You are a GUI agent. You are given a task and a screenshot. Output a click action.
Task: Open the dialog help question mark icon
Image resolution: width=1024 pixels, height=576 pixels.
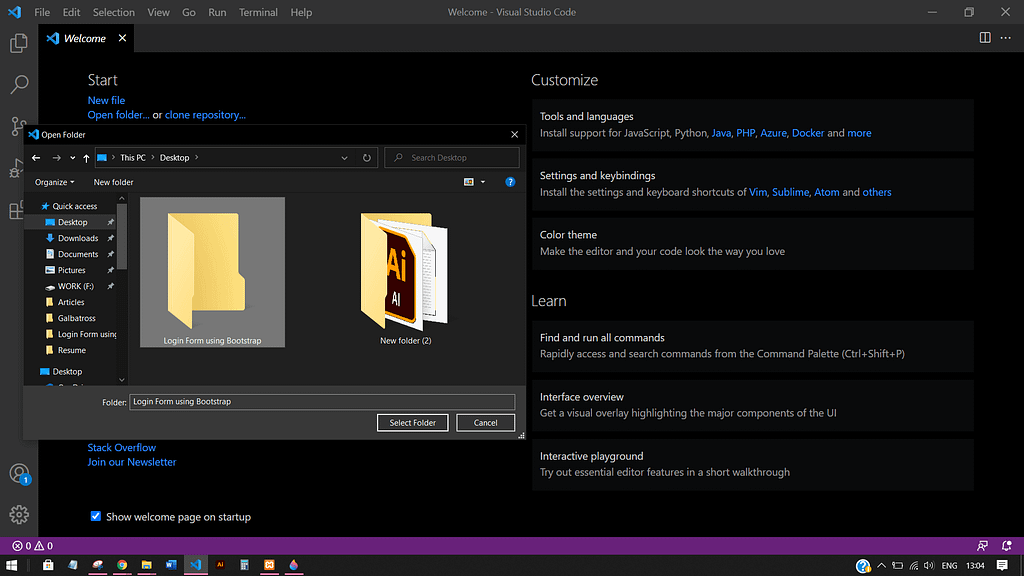point(510,182)
